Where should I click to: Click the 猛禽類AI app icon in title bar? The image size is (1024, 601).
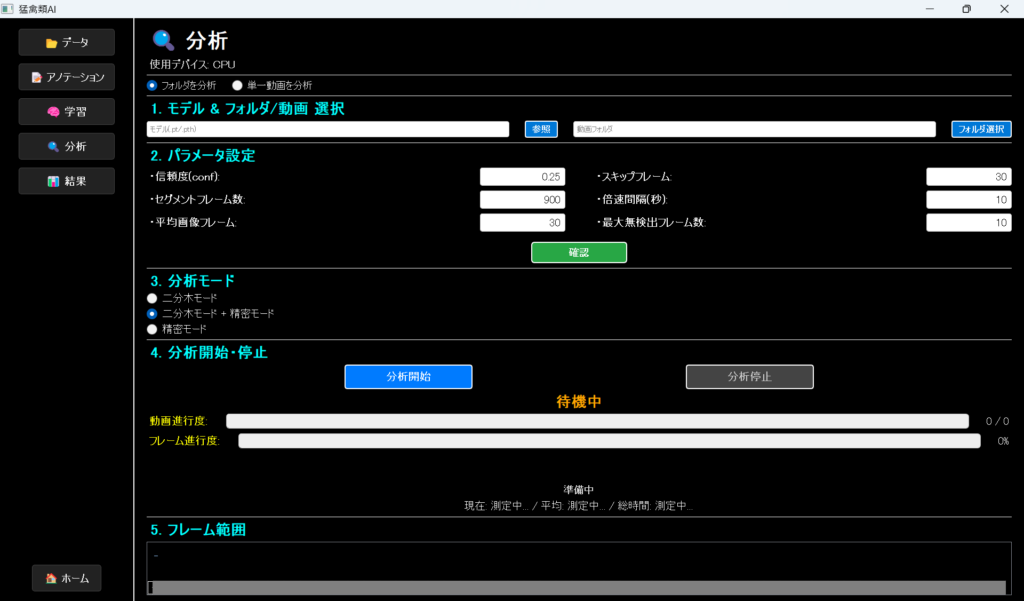coord(8,8)
